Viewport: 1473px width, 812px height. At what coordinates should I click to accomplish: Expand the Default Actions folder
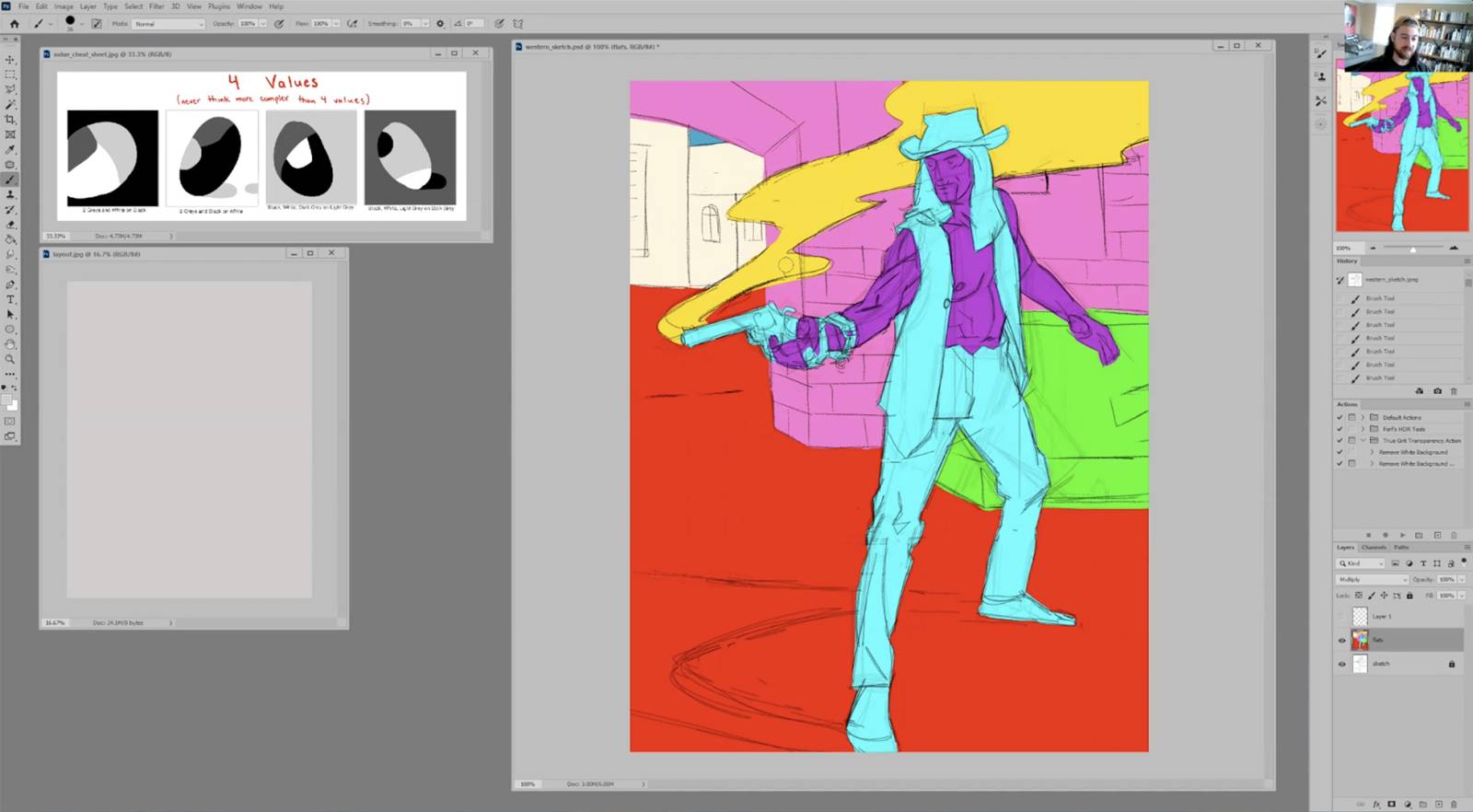(1363, 417)
